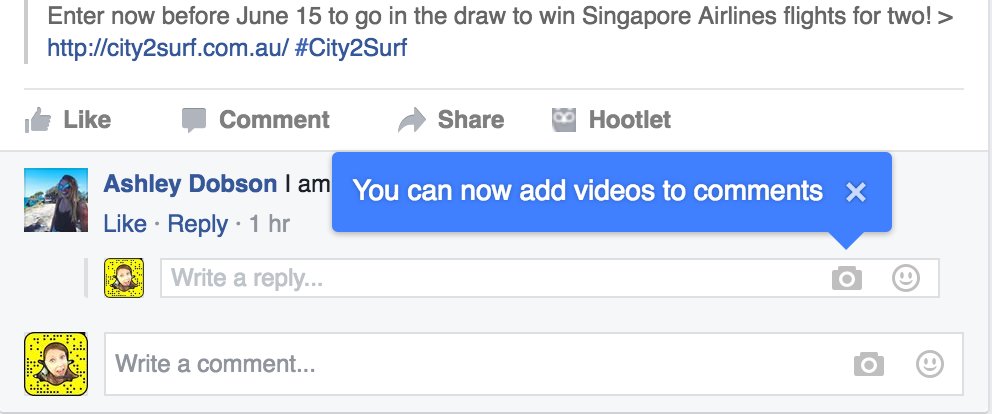Click the Share arrow icon

[412, 120]
